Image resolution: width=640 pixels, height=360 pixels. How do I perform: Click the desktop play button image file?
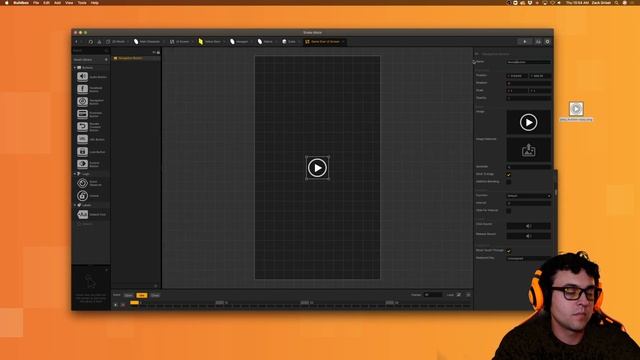(576, 109)
